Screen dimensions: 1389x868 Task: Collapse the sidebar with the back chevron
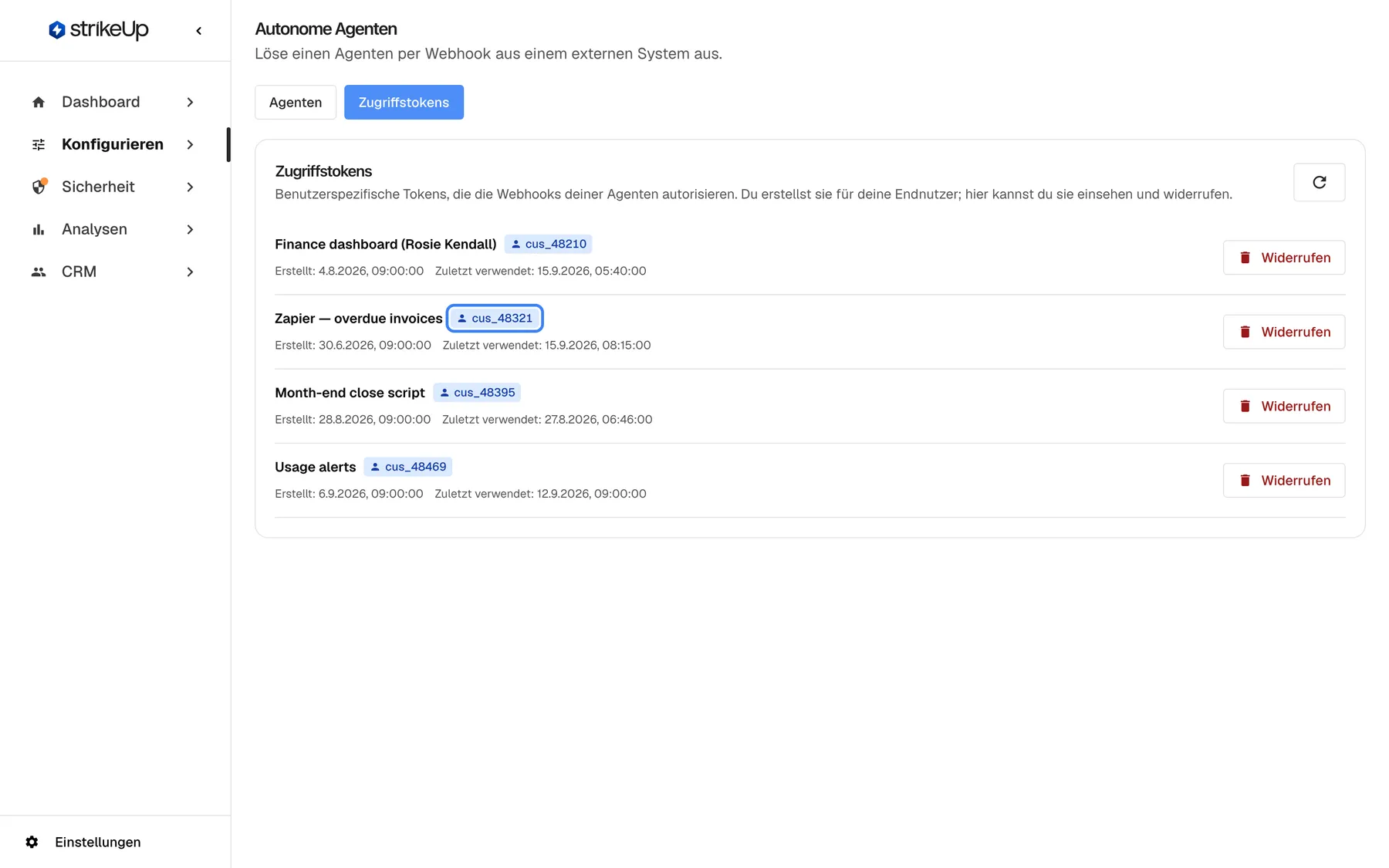pos(199,31)
